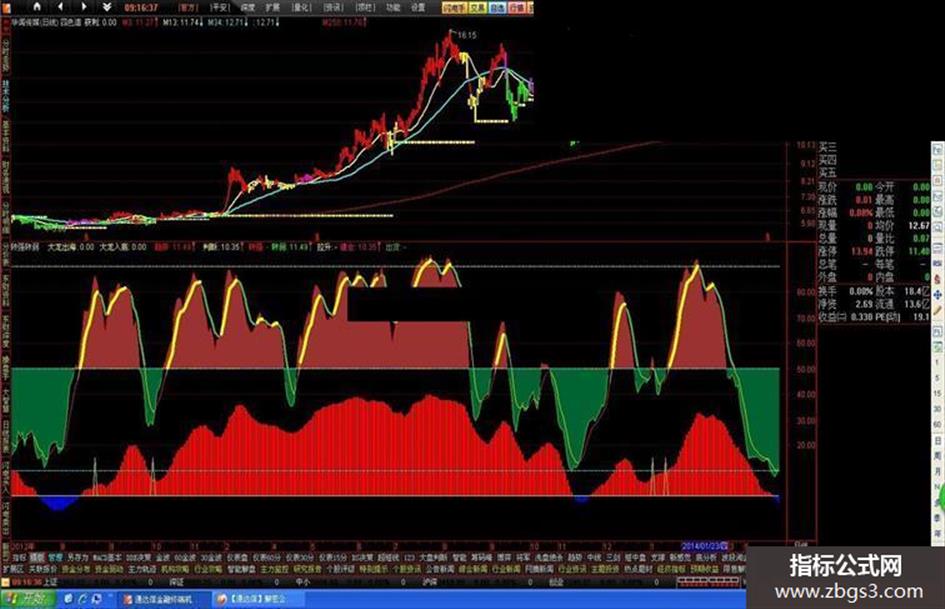Choose the 大盘判断 indicator tab

434,558
